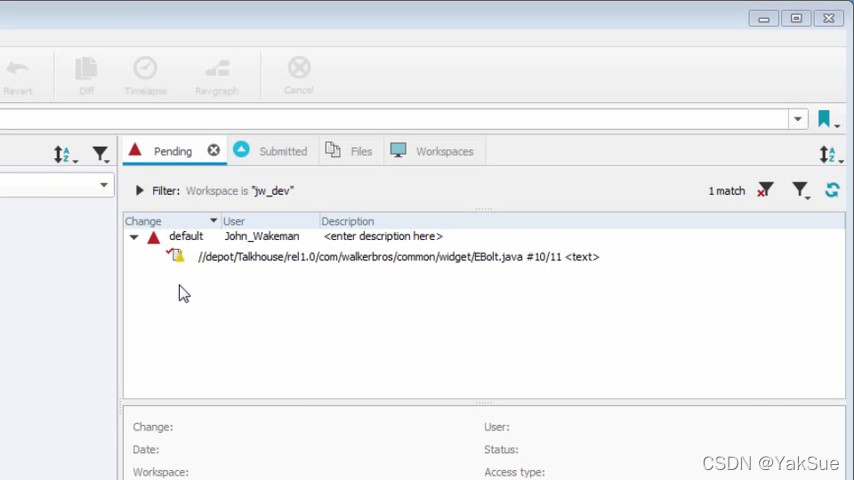Viewport: 854px width, 480px height.
Task: Click the 1 match count text
Action: click(727, 191)
